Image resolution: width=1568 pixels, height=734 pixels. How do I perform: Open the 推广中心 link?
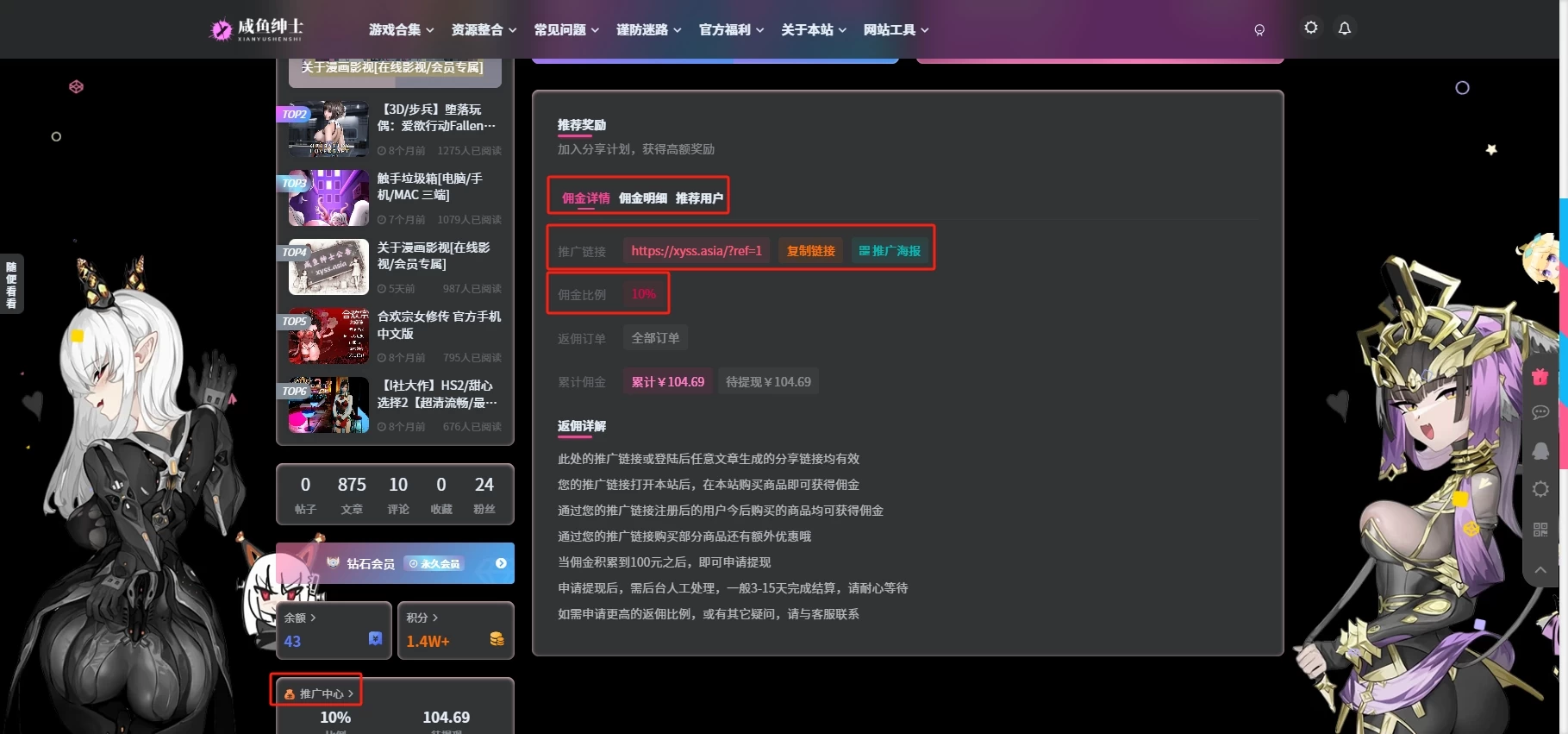point(319,693)
